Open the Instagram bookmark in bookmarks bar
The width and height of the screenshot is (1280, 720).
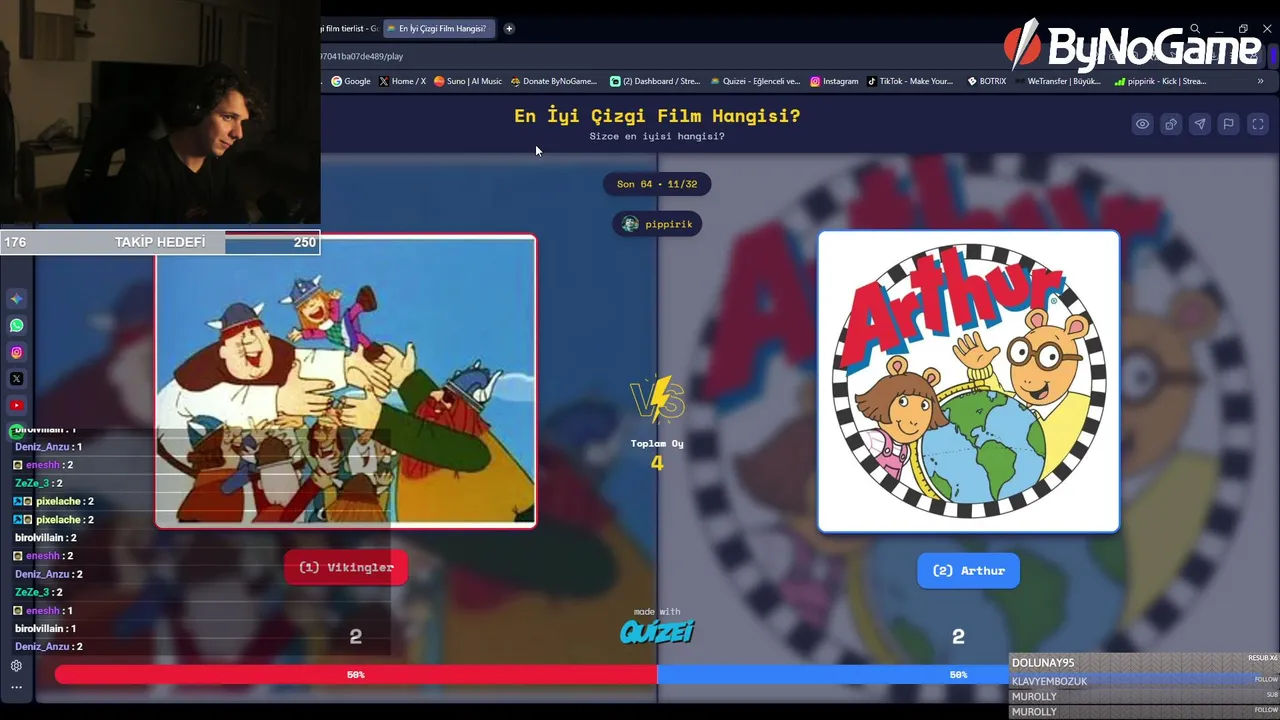tap(834, 81)
